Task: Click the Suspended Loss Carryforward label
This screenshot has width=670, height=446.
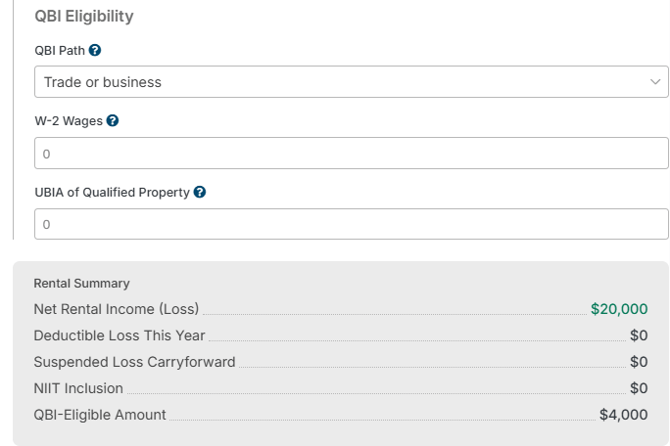Action: (x=135, y=362)
